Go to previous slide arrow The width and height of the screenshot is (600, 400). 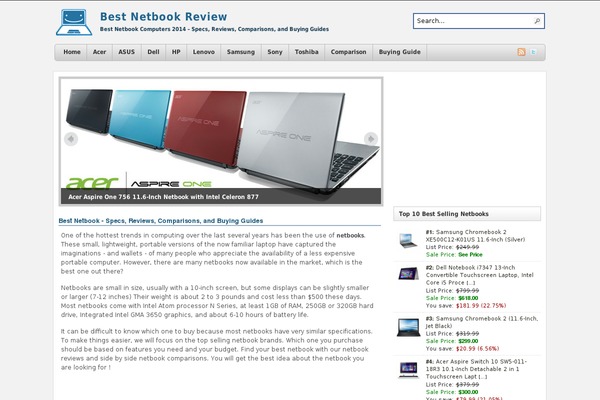point(71,139)
